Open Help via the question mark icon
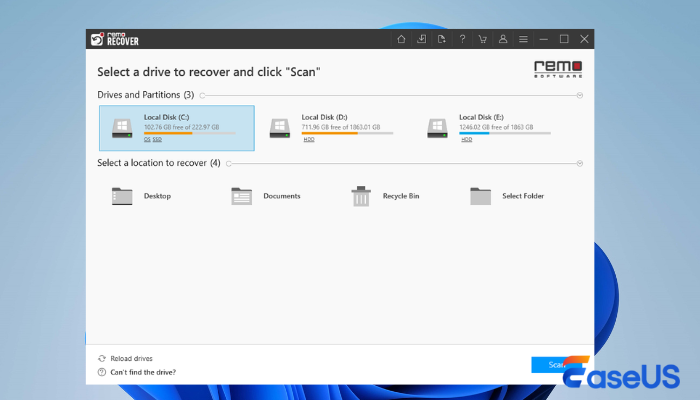The image size is (700, 400). pyautogui.click(x=462, y=39)
